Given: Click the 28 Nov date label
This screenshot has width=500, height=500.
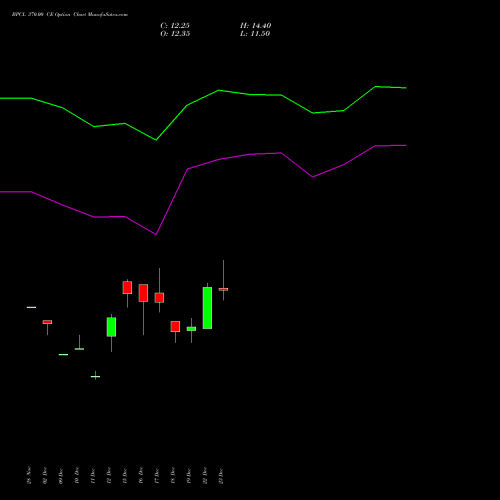Looking at the screenshot, I should click(x=29, y=475).
